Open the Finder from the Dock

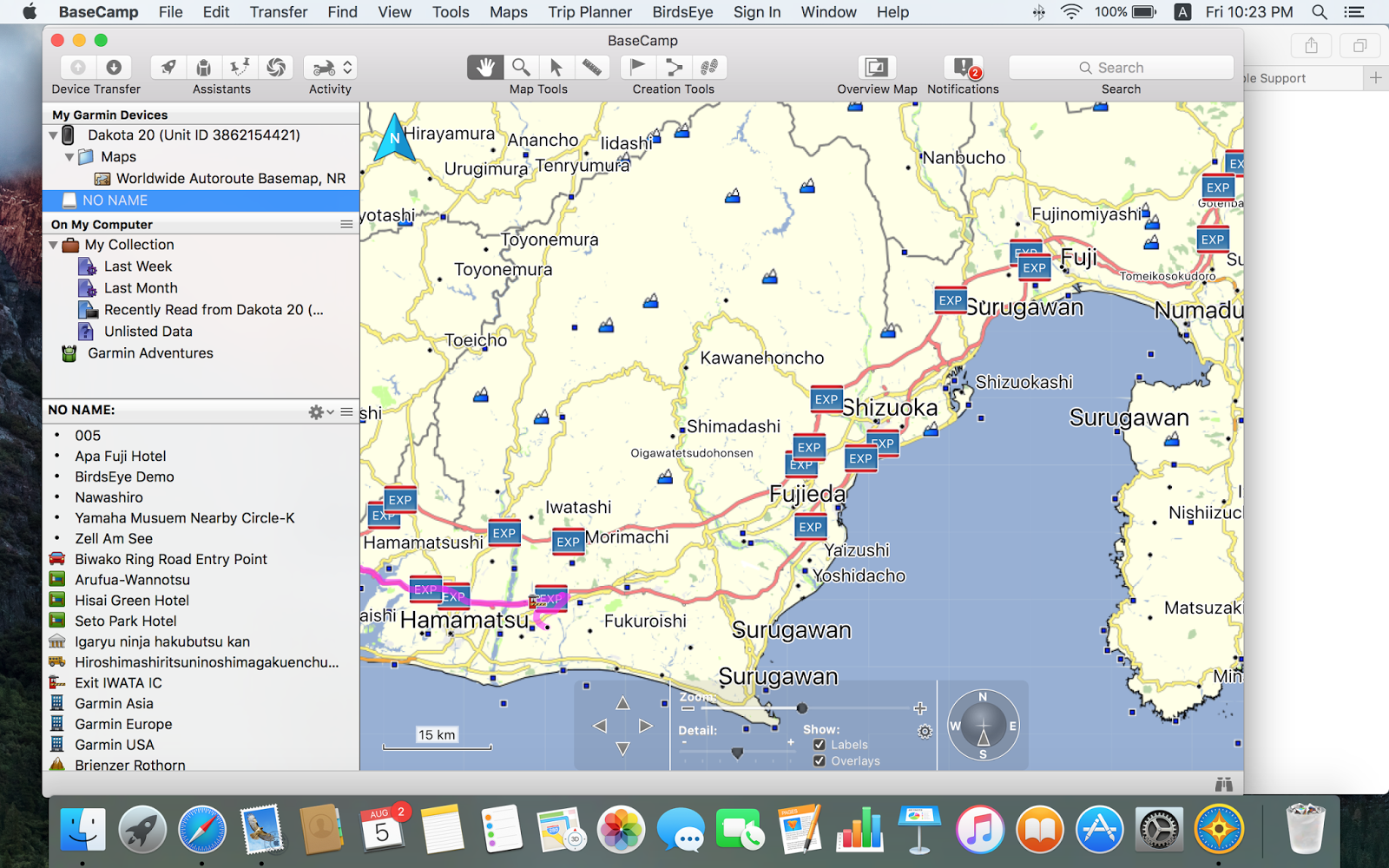pyautogui.click(x=82, y=831)
